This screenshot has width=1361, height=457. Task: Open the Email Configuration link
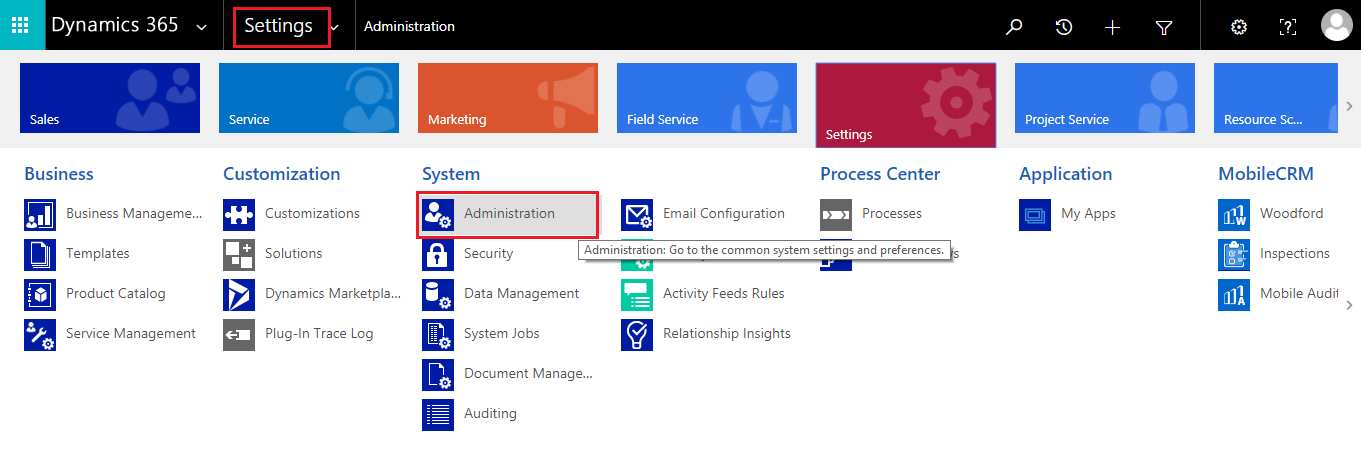[724, 214]
